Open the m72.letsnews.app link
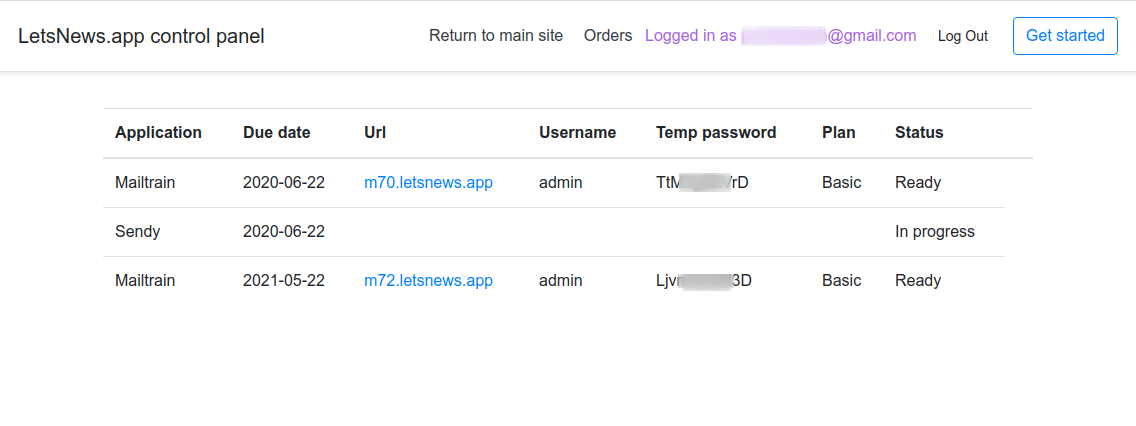This screenshot has height=426, width=1136. (428, 281)
